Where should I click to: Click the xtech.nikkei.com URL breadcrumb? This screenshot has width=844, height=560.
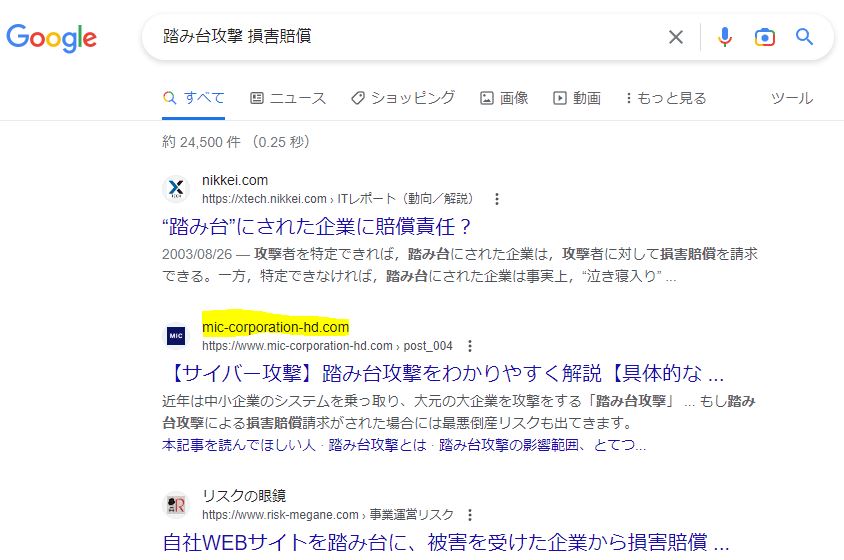click(x=337, y=199)
